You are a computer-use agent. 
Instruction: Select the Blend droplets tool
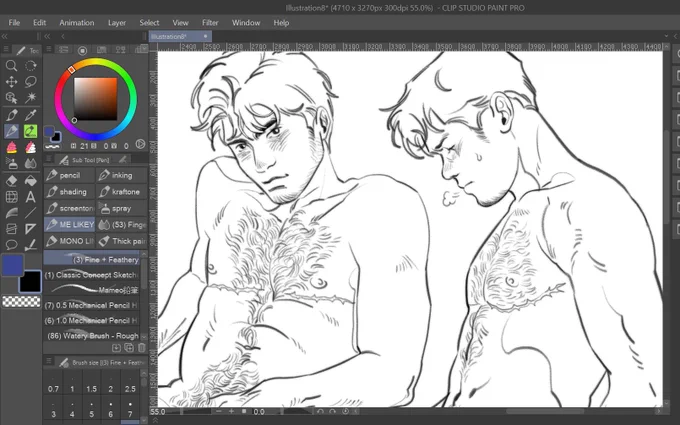(30, 163)
